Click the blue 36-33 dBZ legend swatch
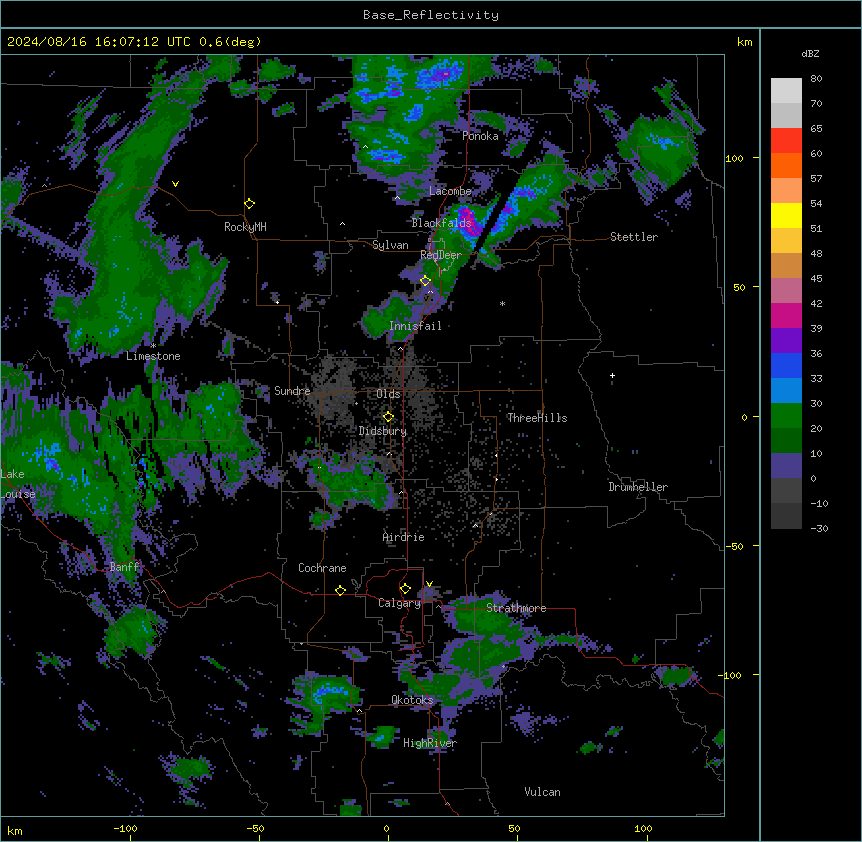The image size is (862, 842). (786, 365)
